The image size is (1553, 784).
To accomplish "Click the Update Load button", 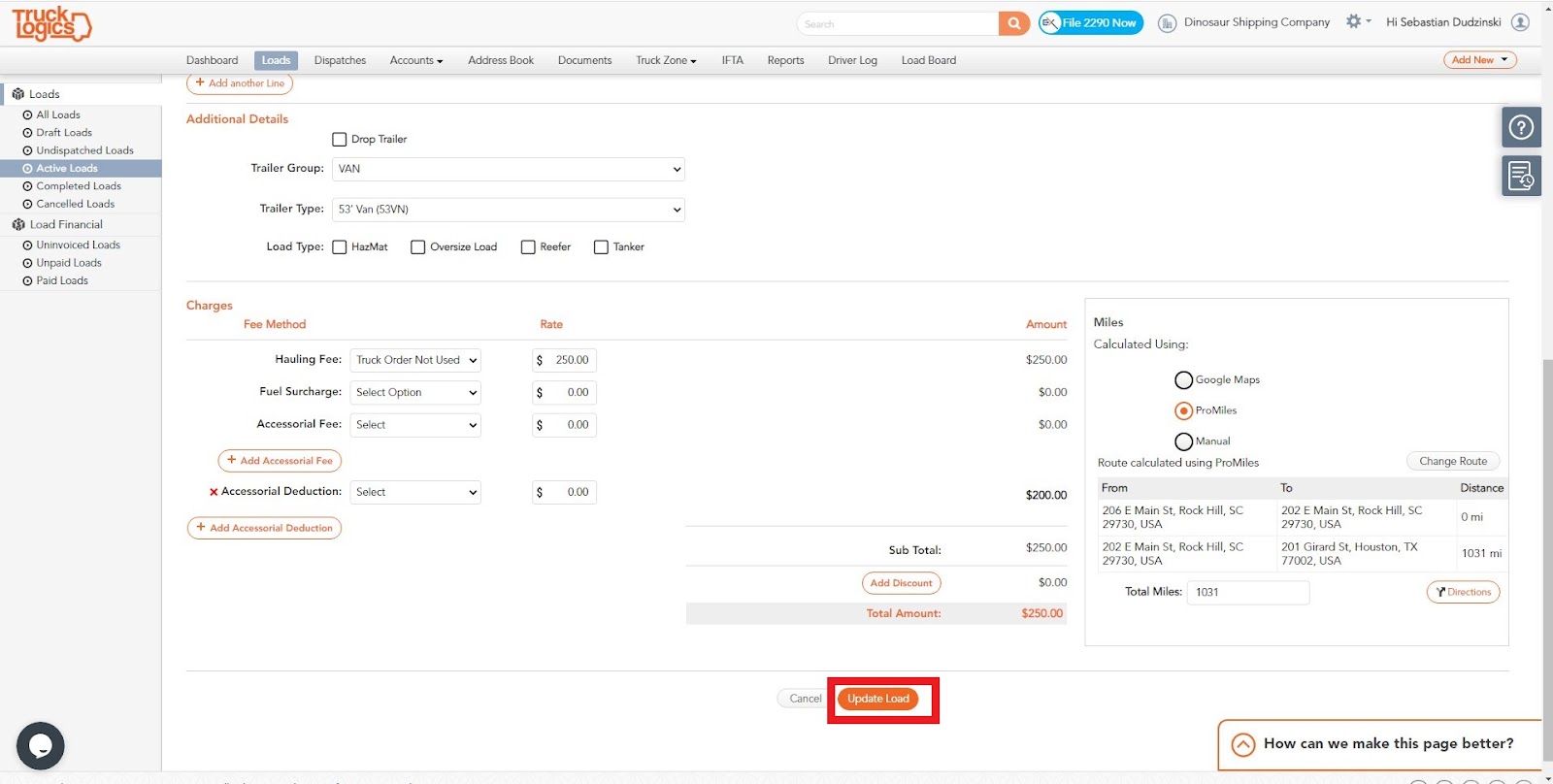I will pyautogui.click(x=878, y=699).
